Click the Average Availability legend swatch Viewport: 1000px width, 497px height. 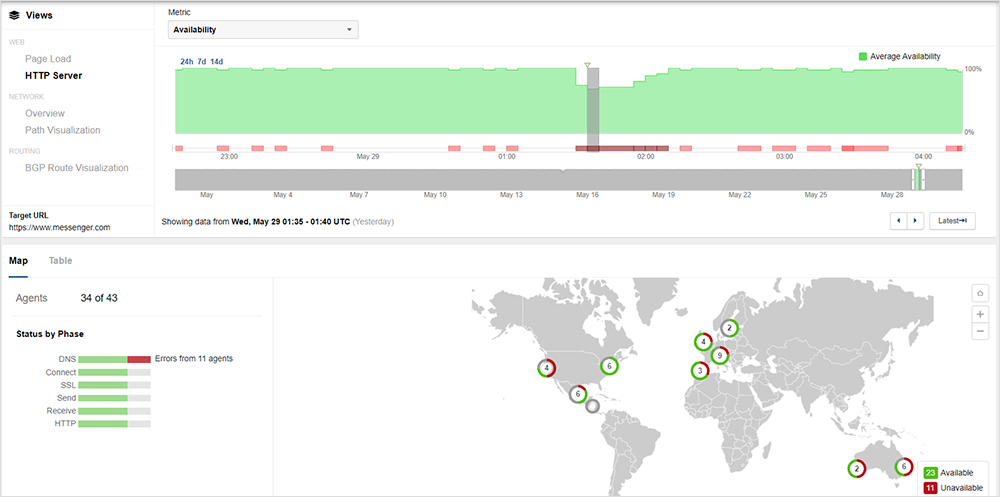(x=864, y=57)
